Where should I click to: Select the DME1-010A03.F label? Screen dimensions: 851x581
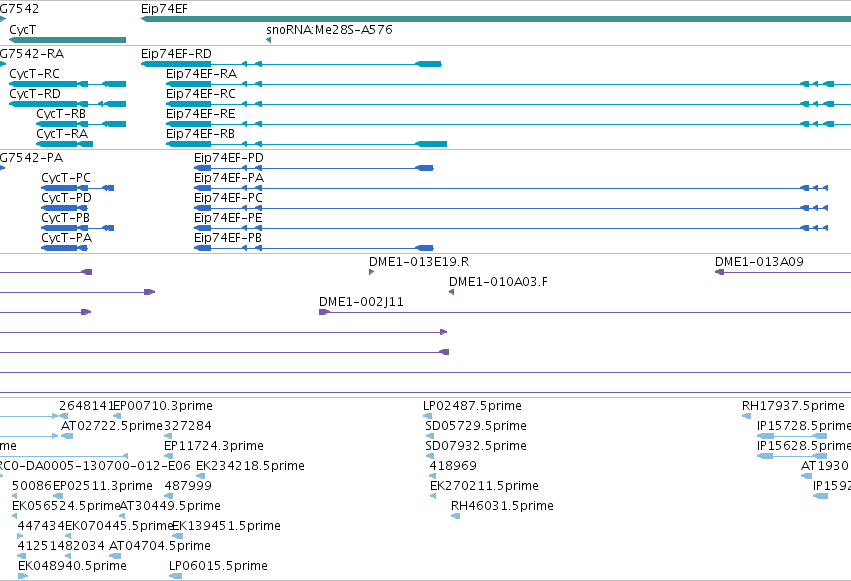tap(498, 282)
